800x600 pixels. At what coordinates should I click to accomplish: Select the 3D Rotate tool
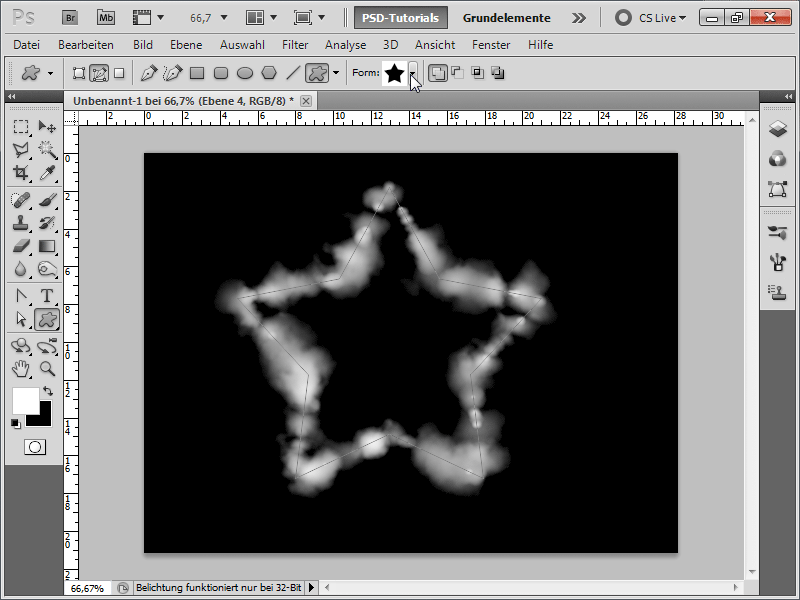click(21, 346)
